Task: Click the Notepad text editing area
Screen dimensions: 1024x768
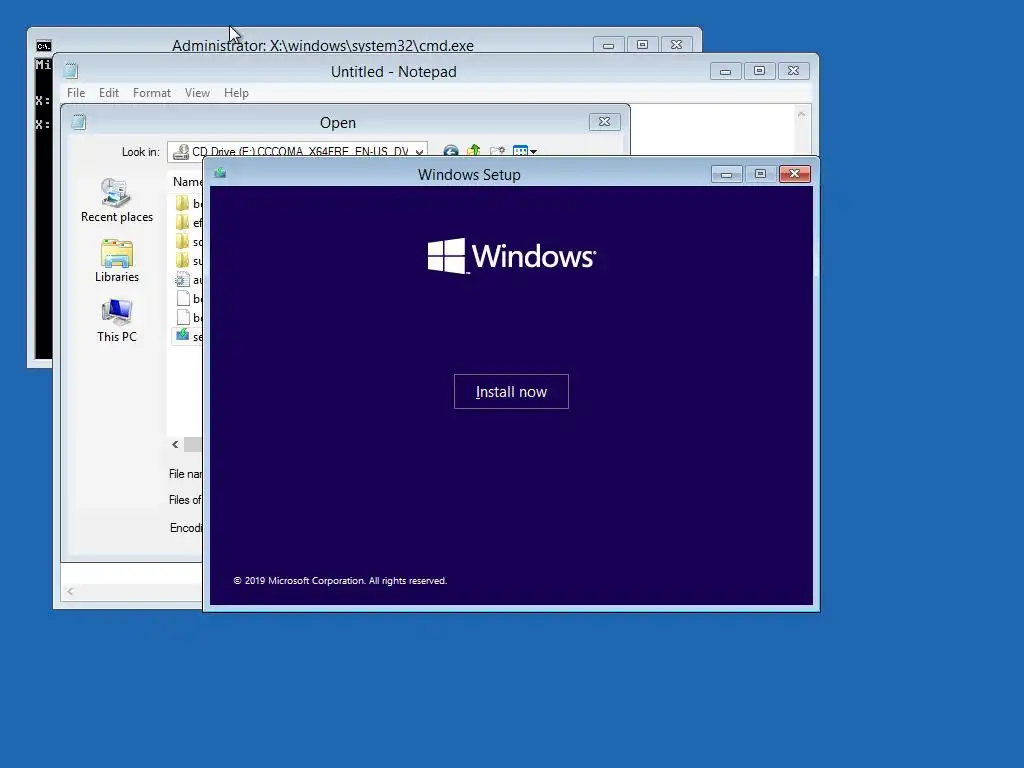Action: click(712, 129)
